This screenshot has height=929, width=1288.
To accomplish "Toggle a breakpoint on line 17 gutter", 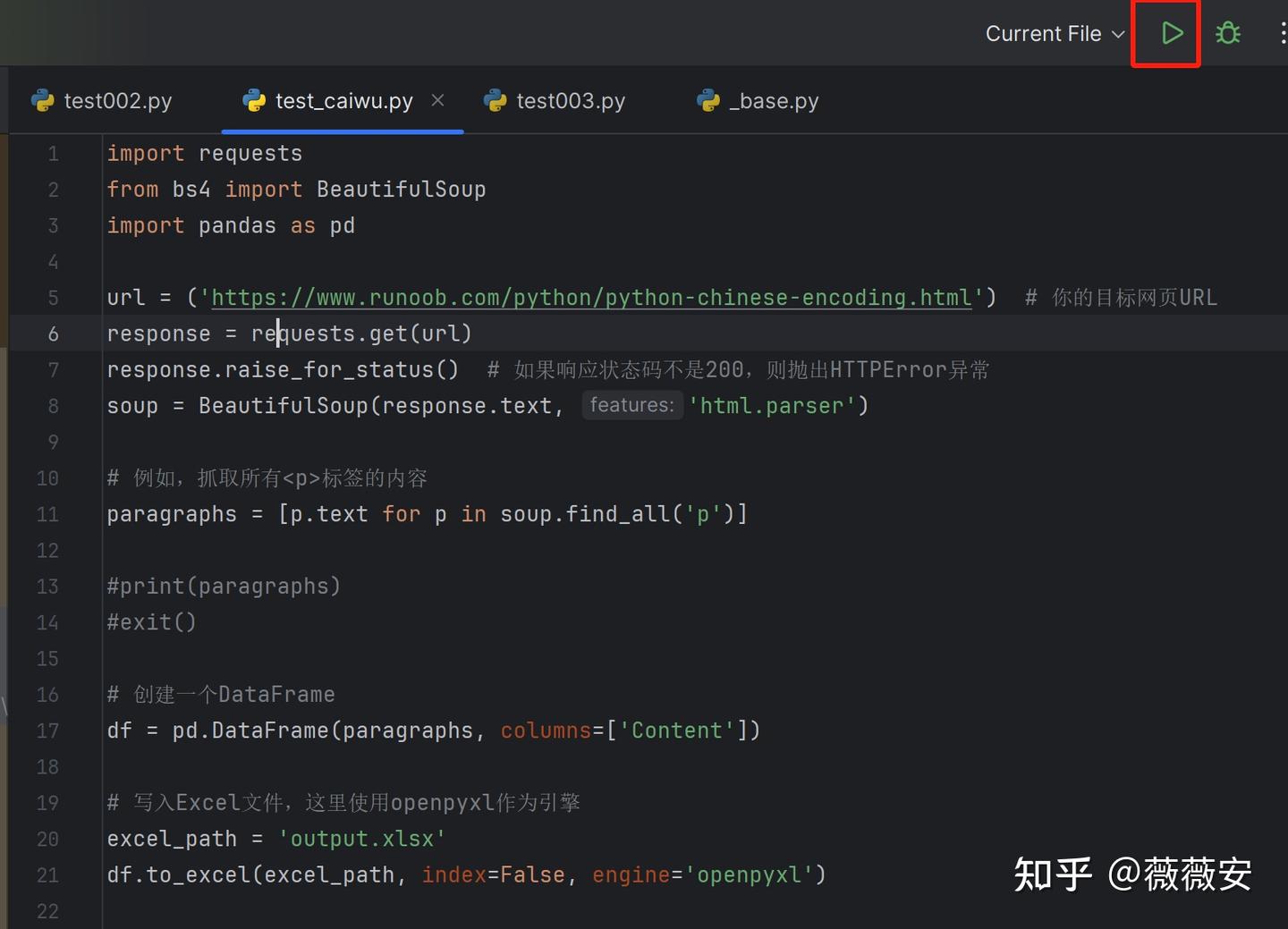I will click(x=47, y=731).
